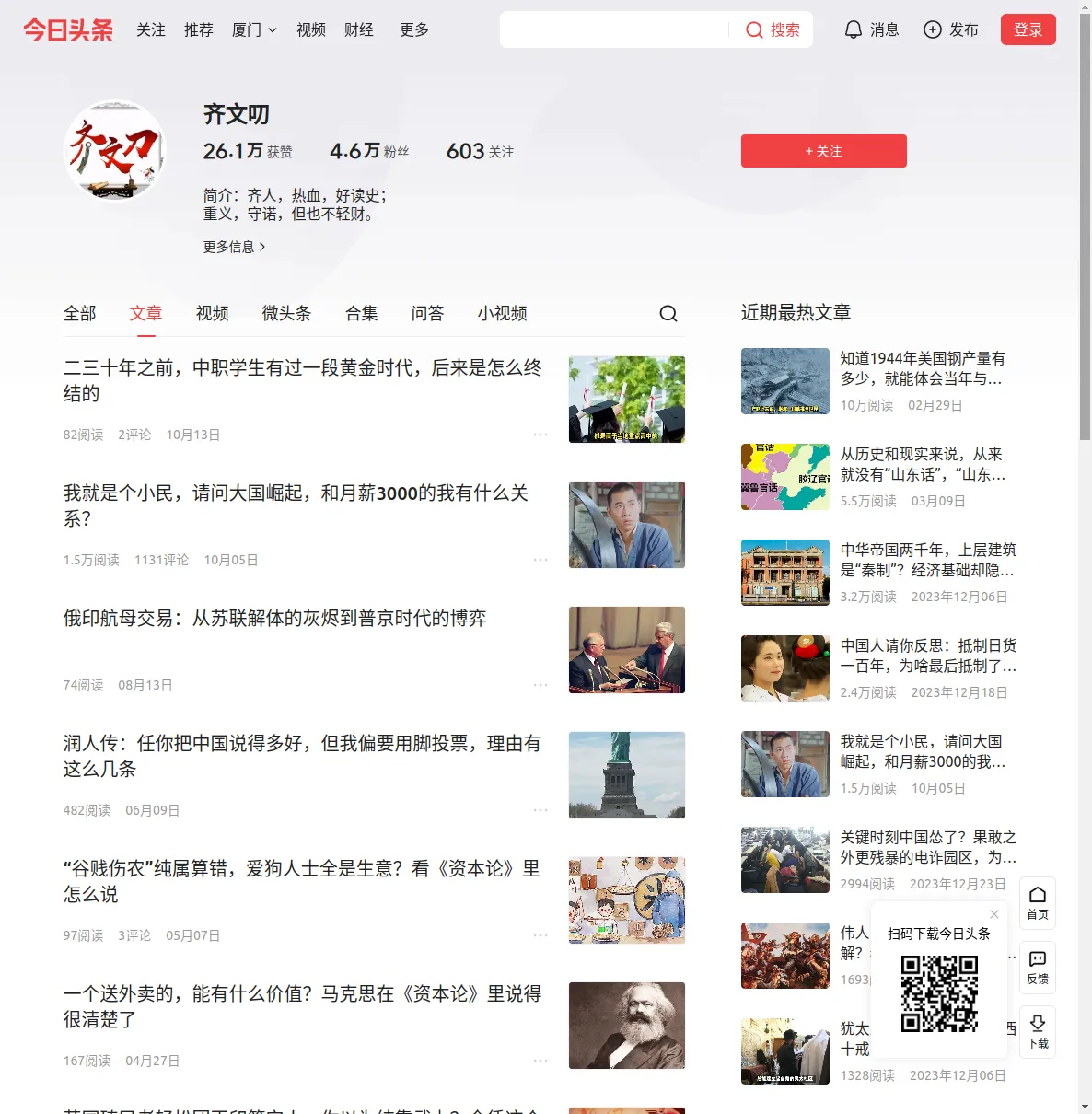This screenshot has height=1114, width=1092.
Task: Select the 推荐 navigation item
Action: pyautogui.click(x=199, y=30)
